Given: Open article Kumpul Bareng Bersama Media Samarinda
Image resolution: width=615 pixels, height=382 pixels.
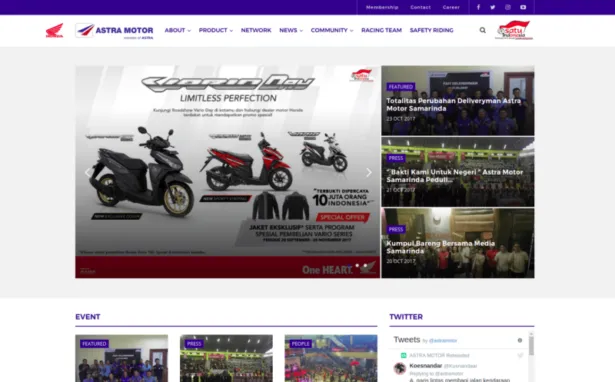Looking at the screenshot, I should [440, 247].
